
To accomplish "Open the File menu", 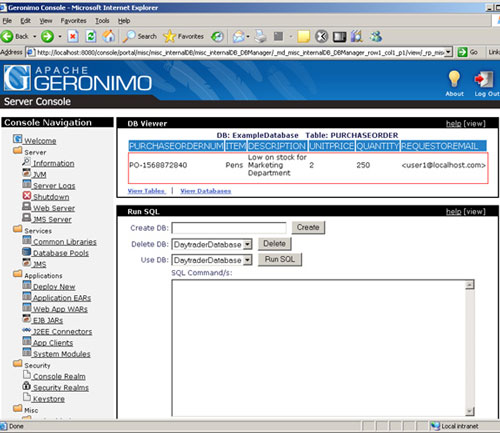I will coord(7,21).
